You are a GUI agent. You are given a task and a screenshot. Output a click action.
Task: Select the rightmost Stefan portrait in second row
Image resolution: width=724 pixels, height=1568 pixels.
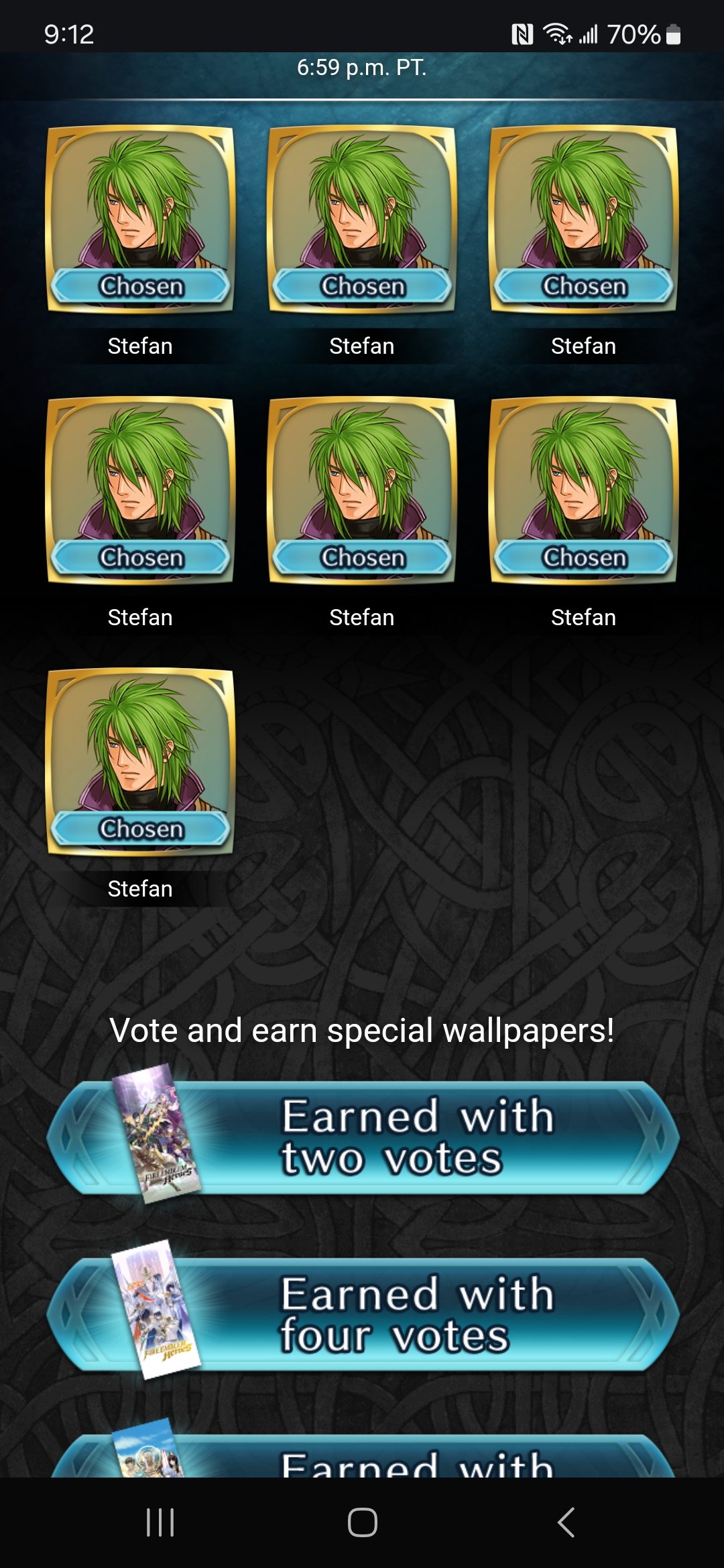click(584, 491)
